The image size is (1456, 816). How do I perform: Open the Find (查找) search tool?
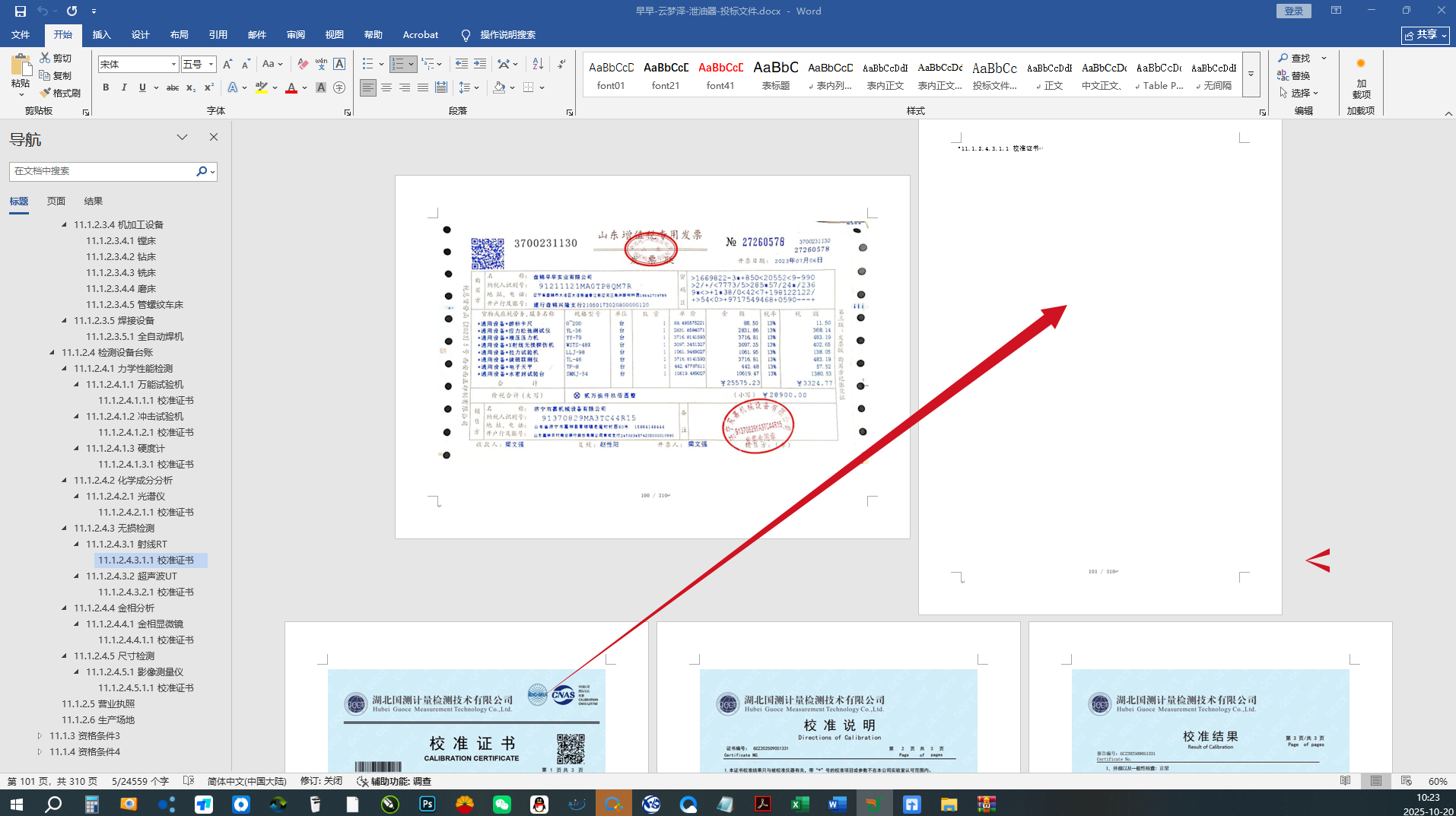(x=1295, y=58)
